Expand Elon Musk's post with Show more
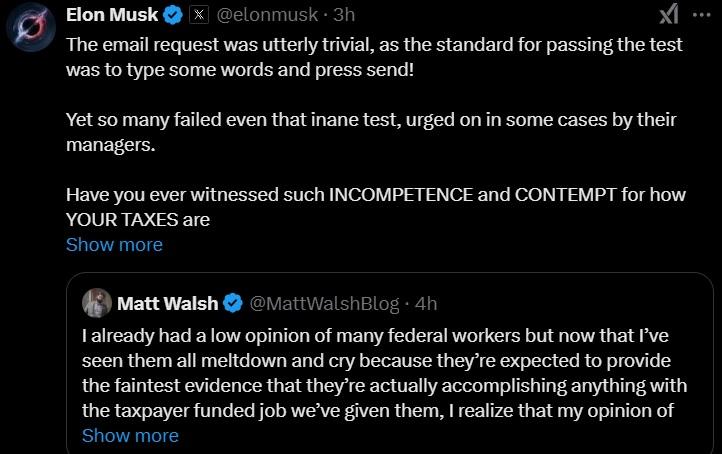This screenshot has height=454, width=722. point(114,245)
